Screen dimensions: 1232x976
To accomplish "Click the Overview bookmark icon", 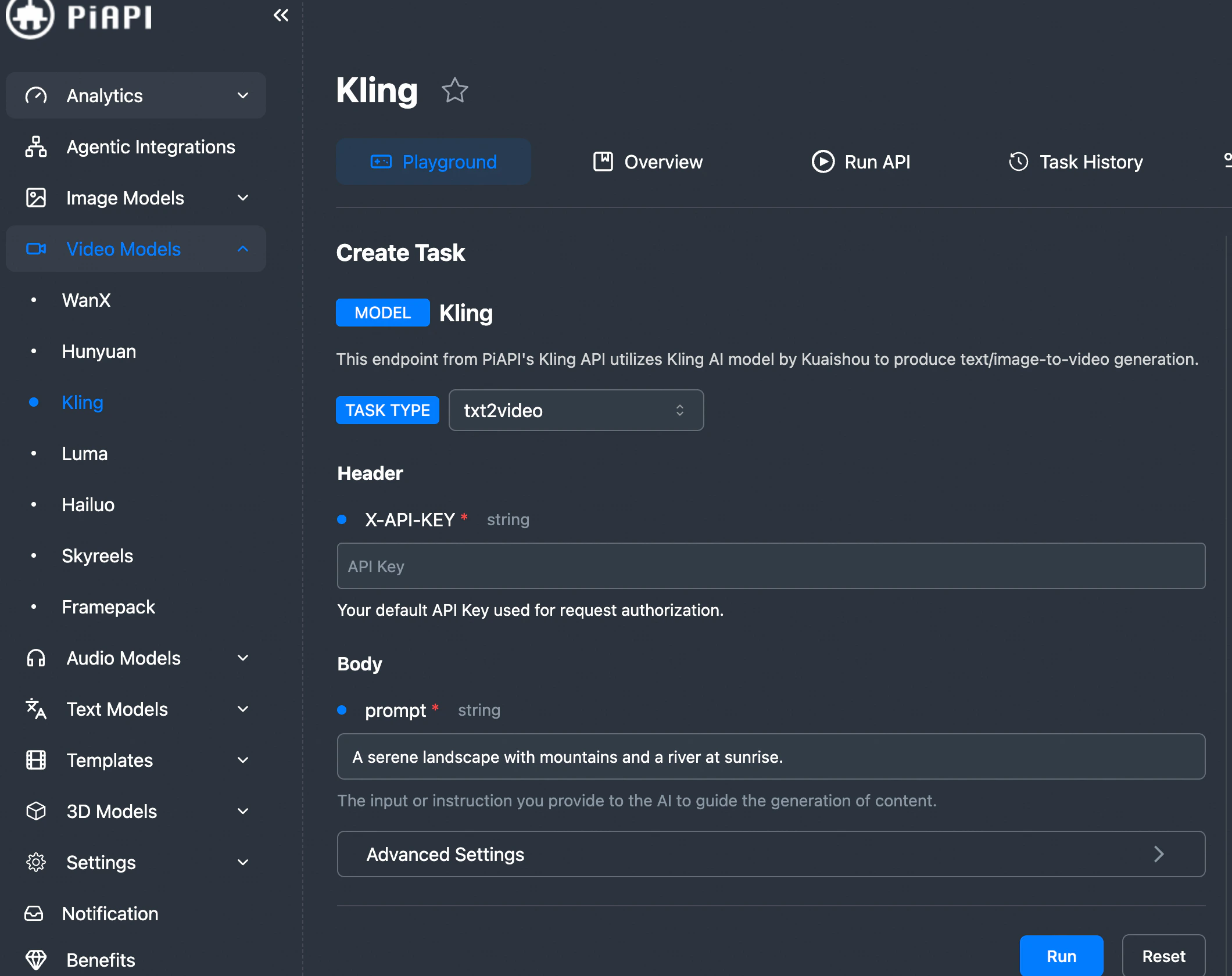I will [603, 162].
